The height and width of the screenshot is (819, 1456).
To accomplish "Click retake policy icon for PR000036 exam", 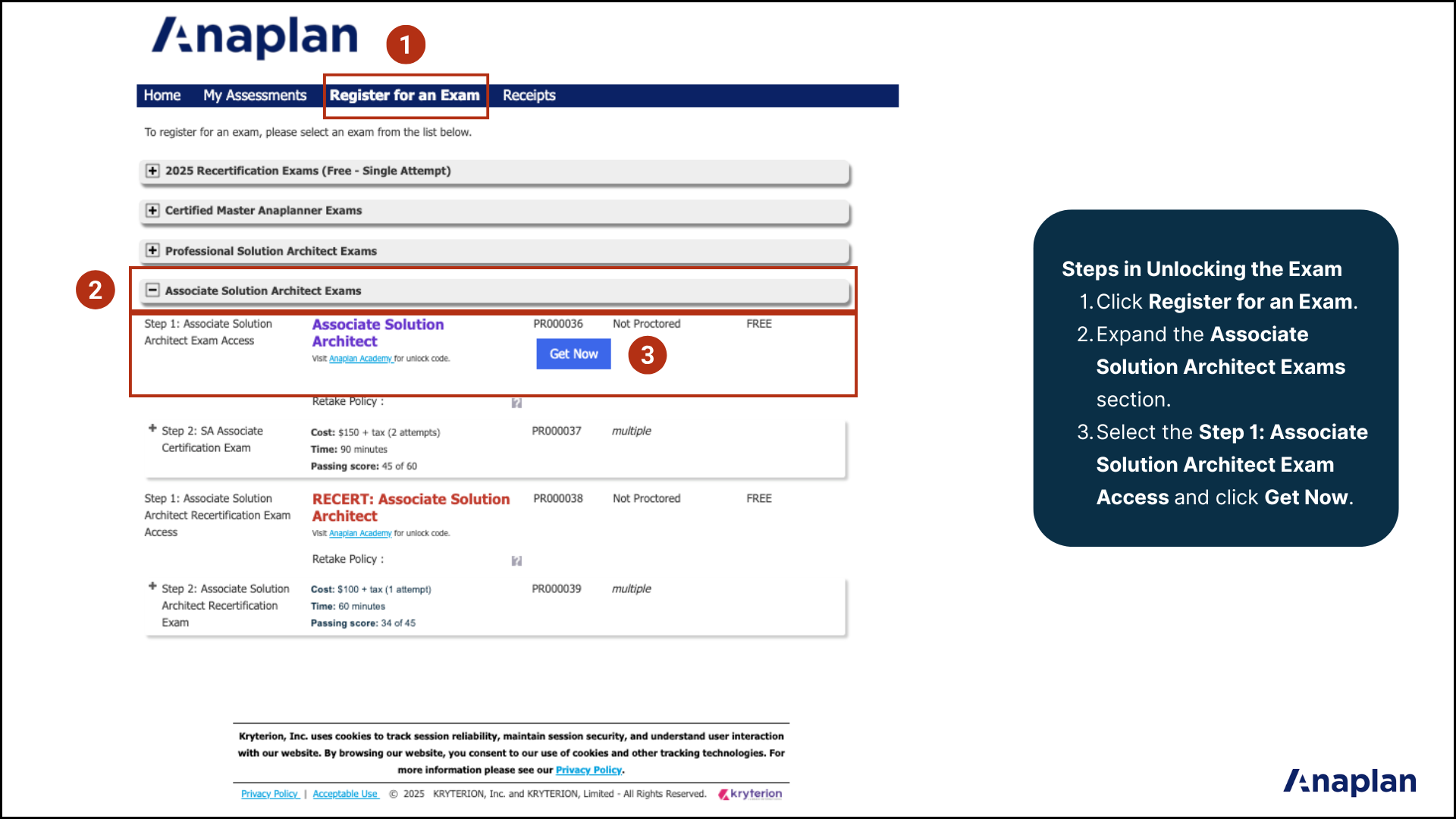I will point(516,403).
